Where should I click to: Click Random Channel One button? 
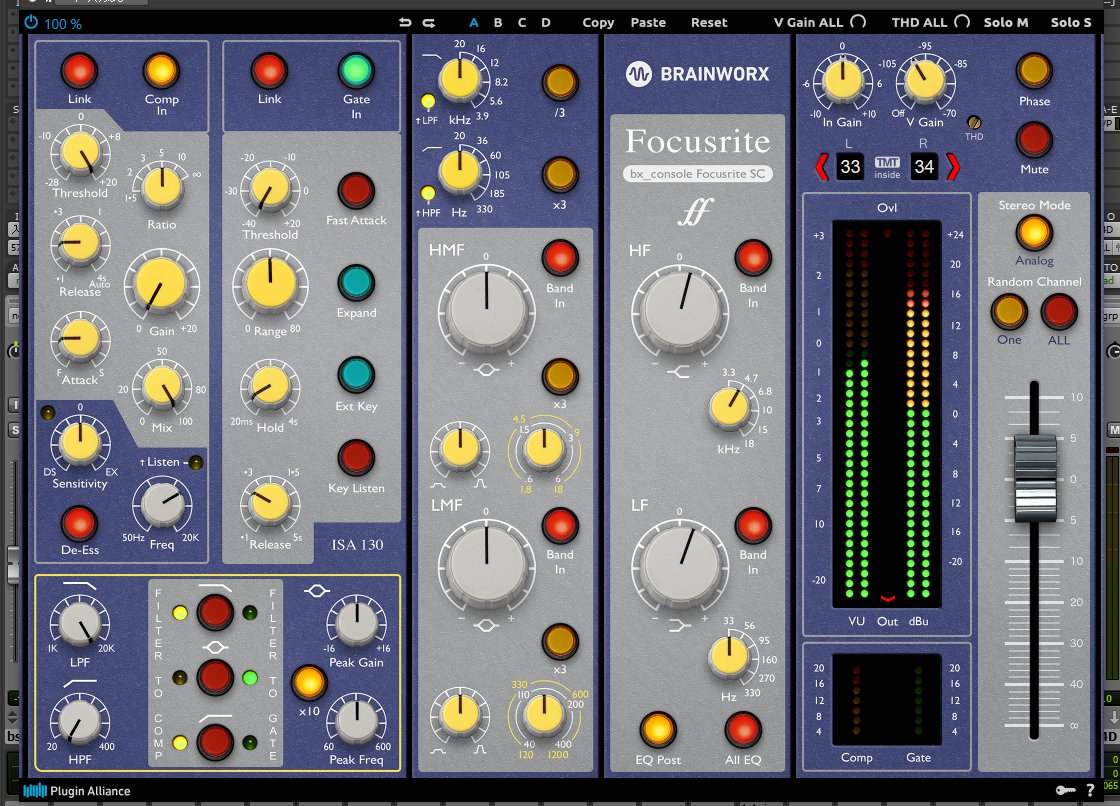coord(1009,312)
